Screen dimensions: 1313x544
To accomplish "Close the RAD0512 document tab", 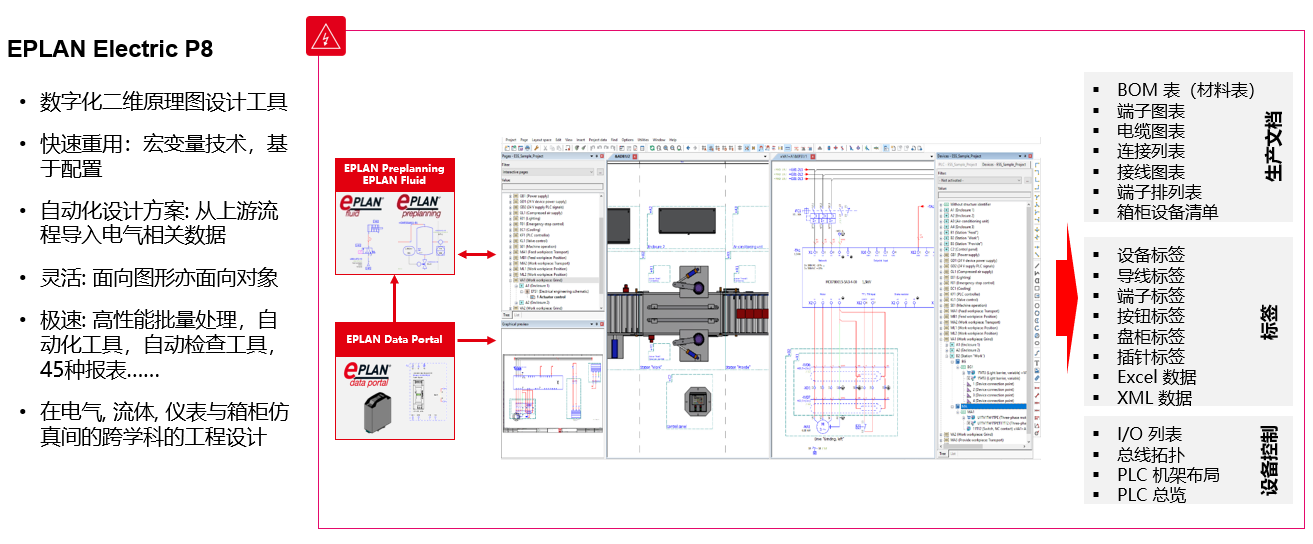I will (x=635, y=156).
